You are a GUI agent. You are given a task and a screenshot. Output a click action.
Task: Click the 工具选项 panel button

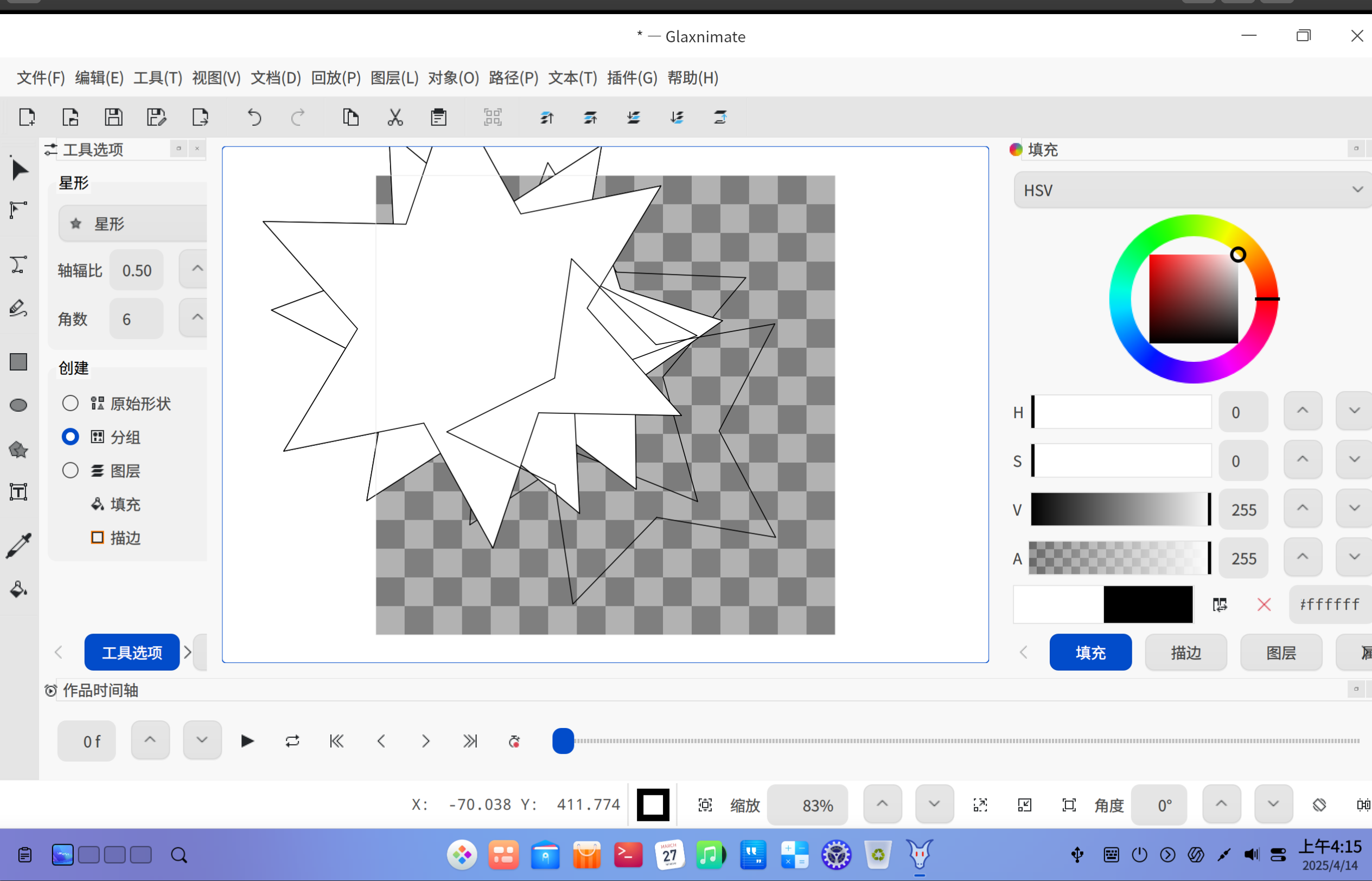coord(132,652)
